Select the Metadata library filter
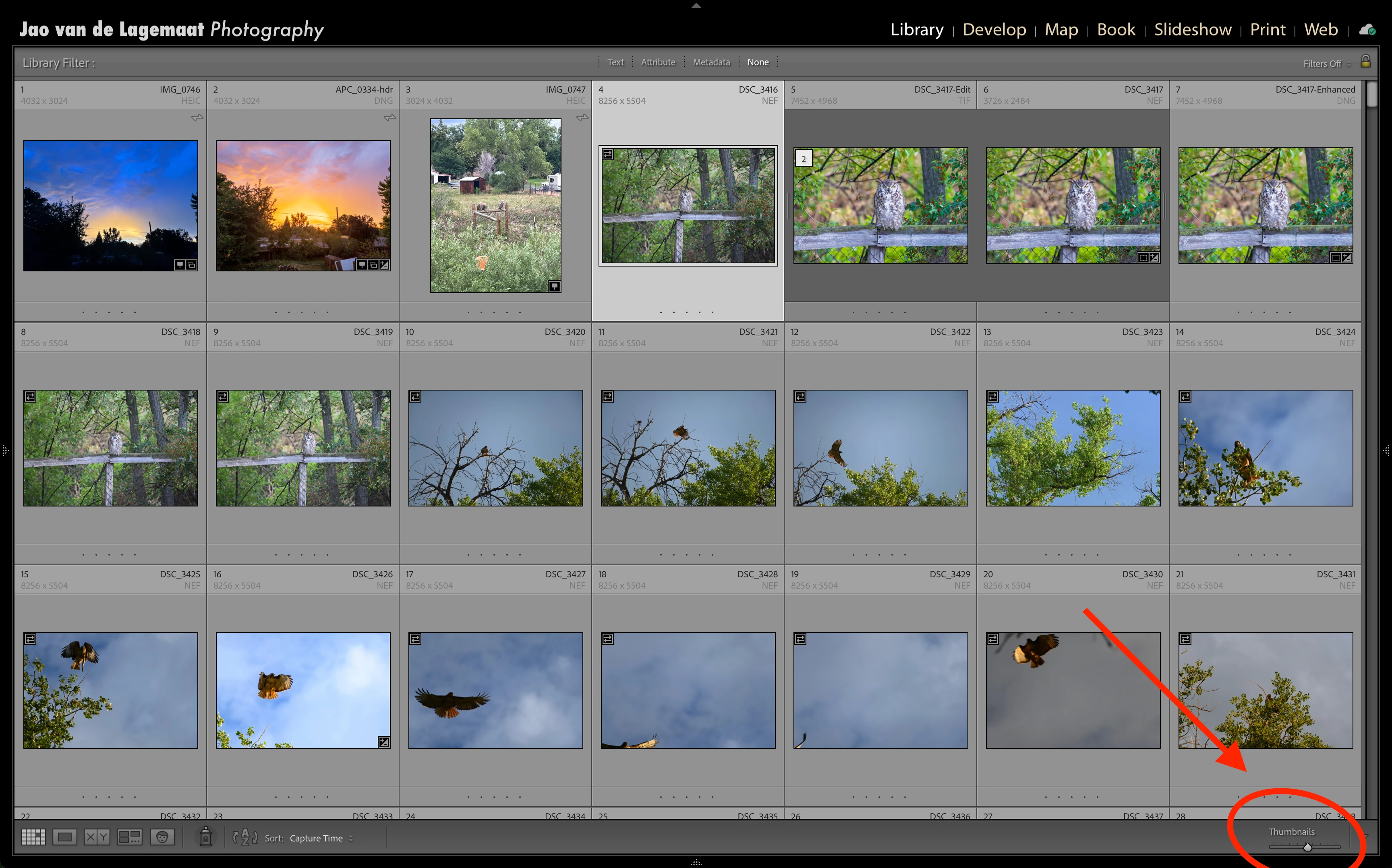 [711, 62]
